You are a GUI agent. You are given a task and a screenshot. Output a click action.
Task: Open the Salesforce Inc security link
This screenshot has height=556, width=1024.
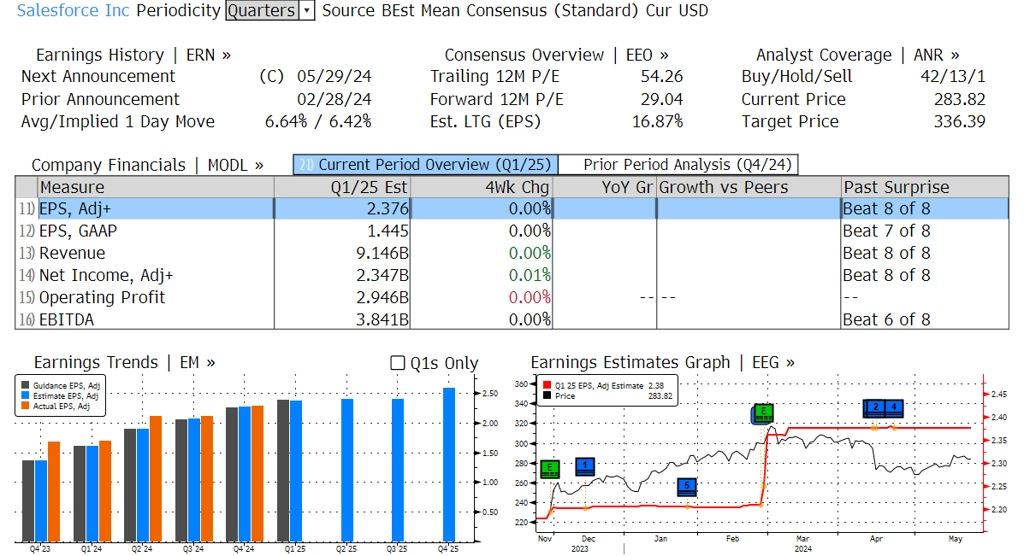[73, 10]
